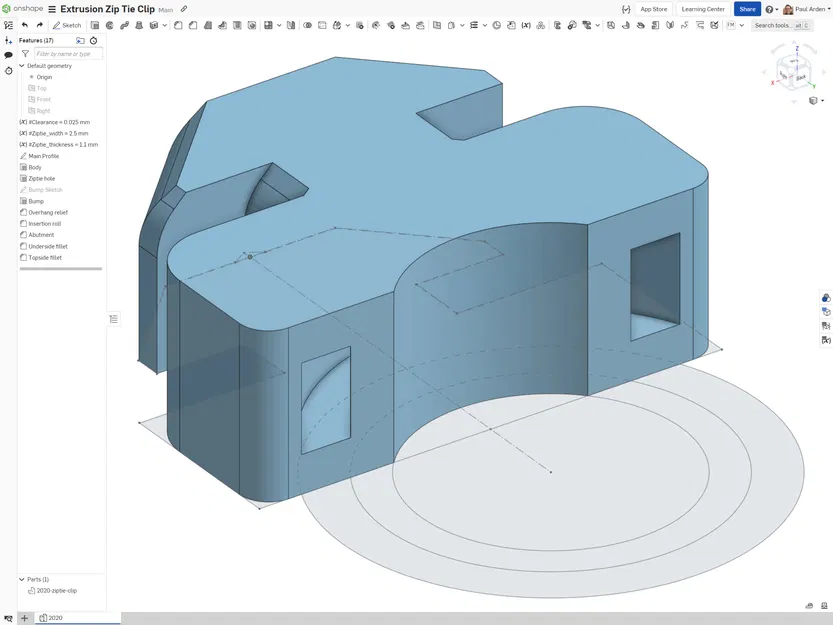Select the Underside fillet feature

[x=48, y=247]
